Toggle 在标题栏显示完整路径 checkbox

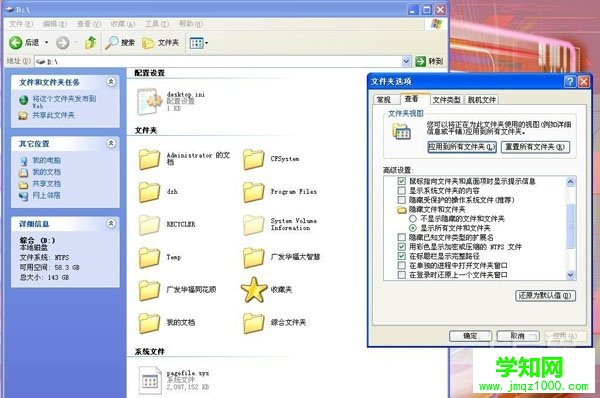pyautogui.click(x=401, y=256)
